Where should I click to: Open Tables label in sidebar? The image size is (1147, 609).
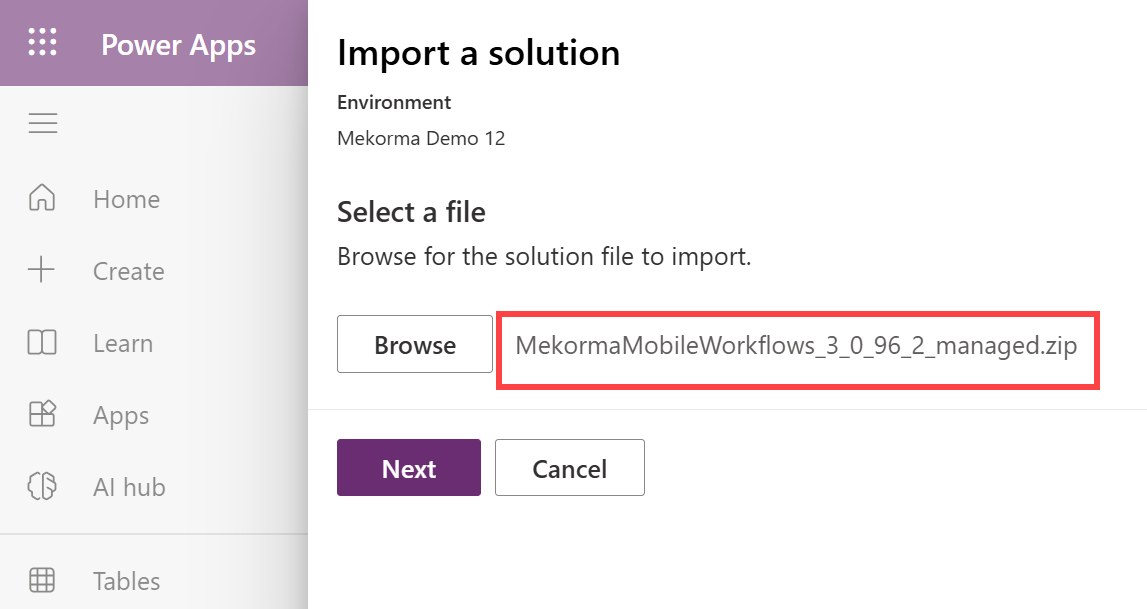(126, 581)
